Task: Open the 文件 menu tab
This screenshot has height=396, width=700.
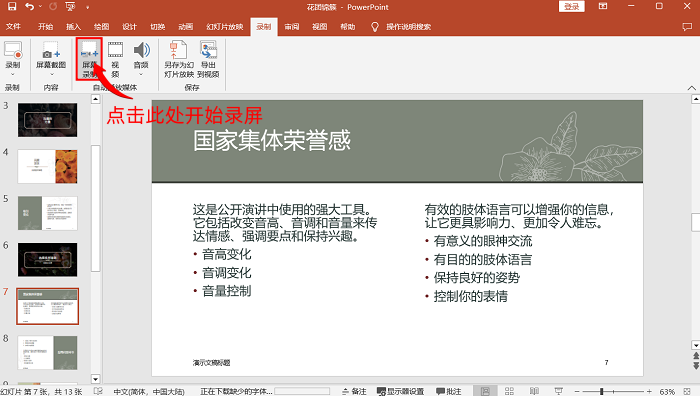Action: click(13, 27)
